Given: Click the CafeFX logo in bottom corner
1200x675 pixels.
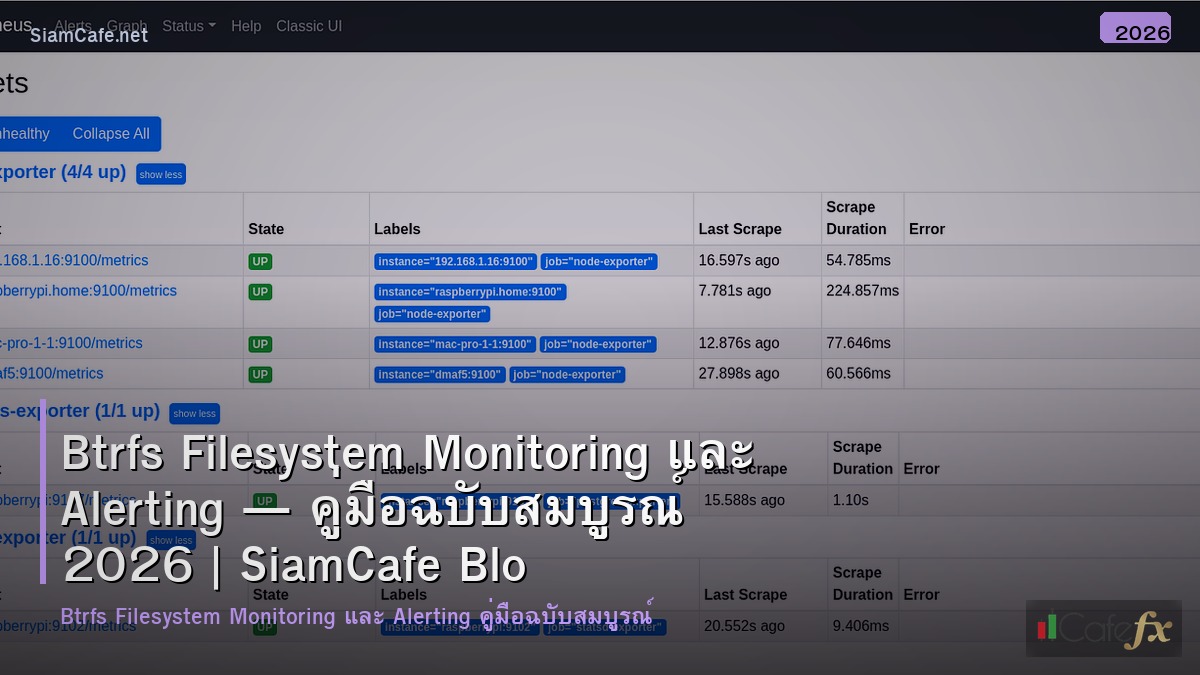Looking at the screenshot, I should tap(1104, 630).
